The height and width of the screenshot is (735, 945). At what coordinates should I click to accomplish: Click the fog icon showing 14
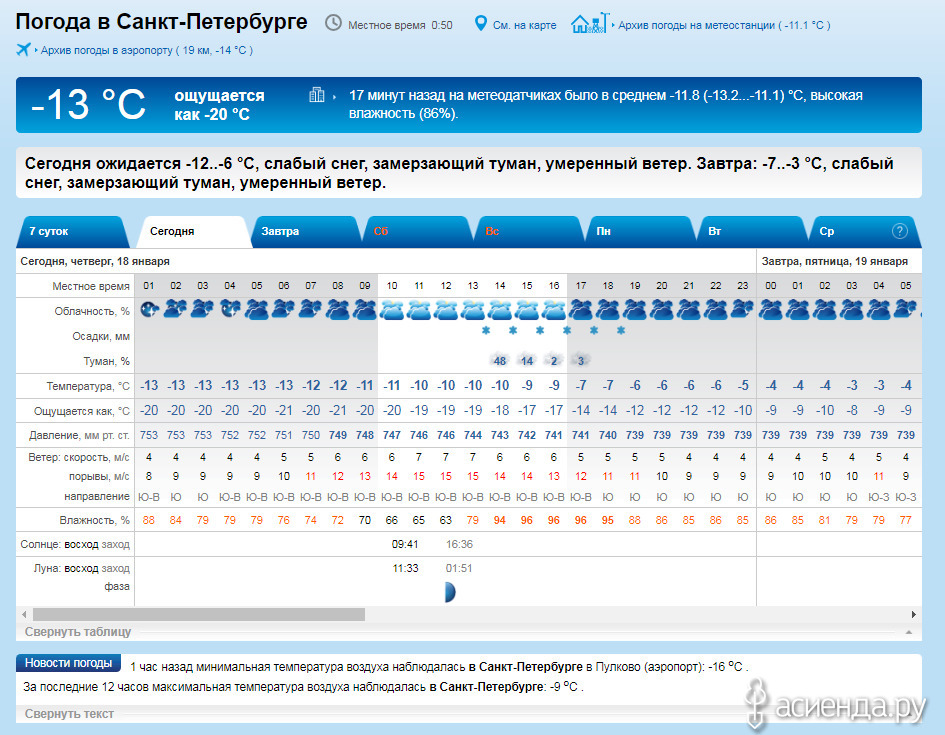(x=527, y=360)
